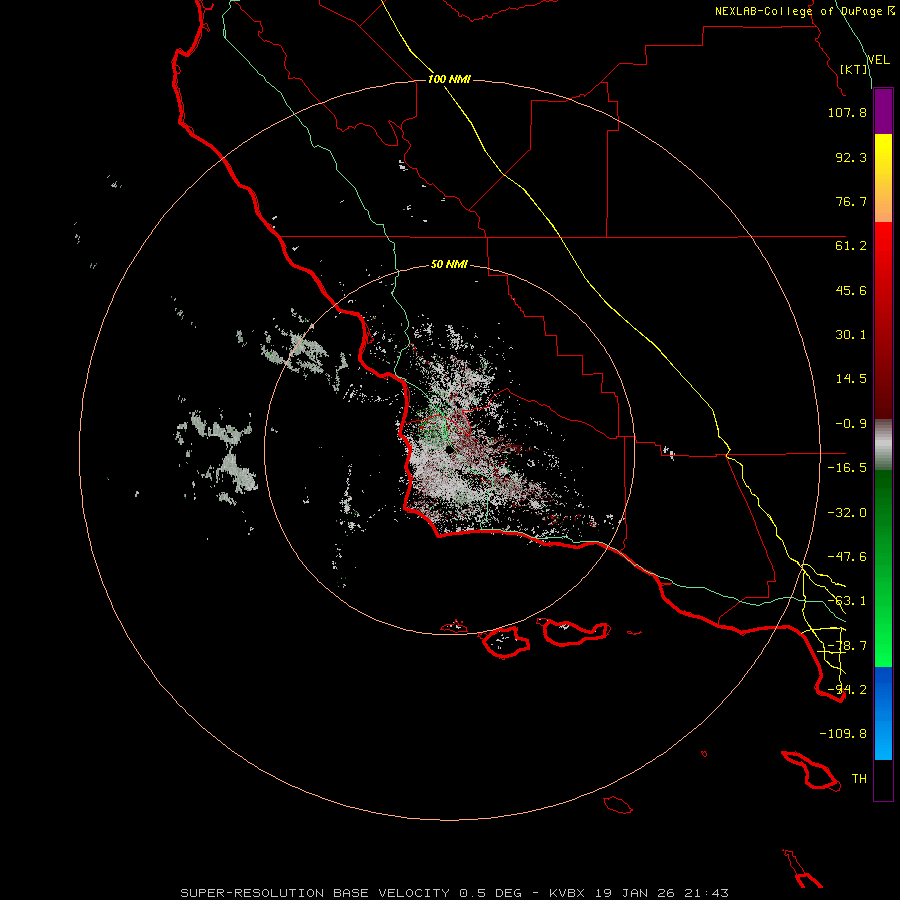Click the 45.6 velocity scale value
The image size is (900, 900).
pyautogui.click(x=851, y=290)
